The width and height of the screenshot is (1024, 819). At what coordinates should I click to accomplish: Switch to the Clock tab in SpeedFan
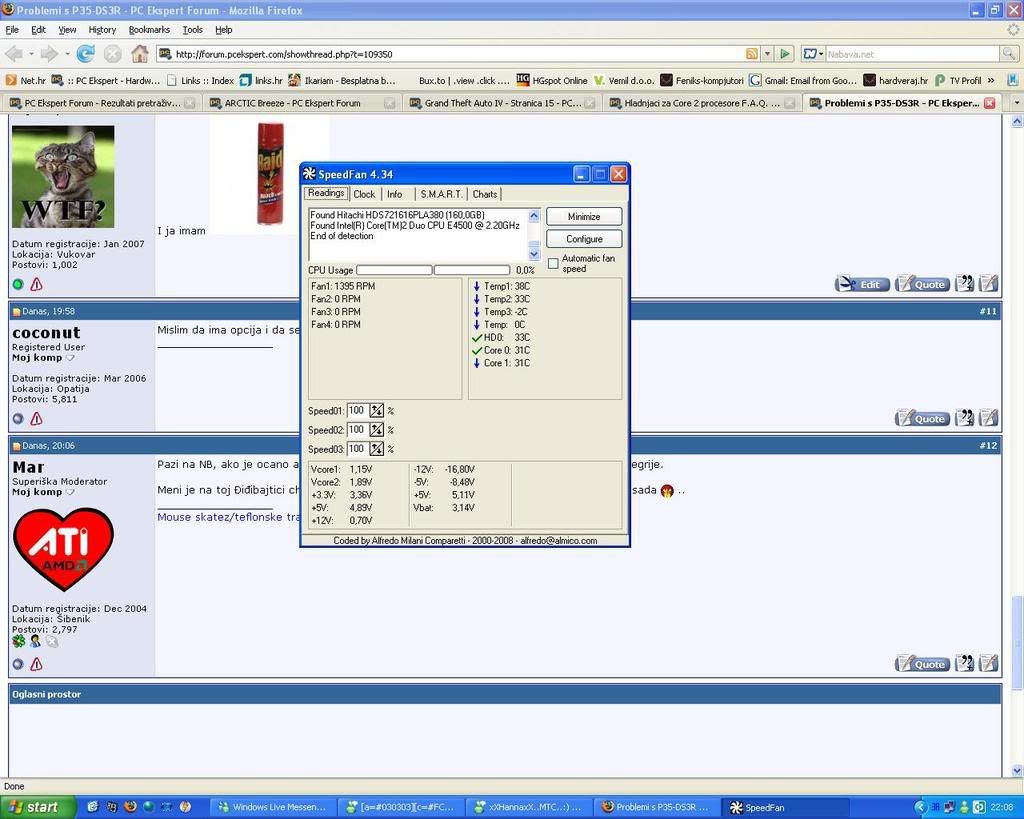pos(364,194)
